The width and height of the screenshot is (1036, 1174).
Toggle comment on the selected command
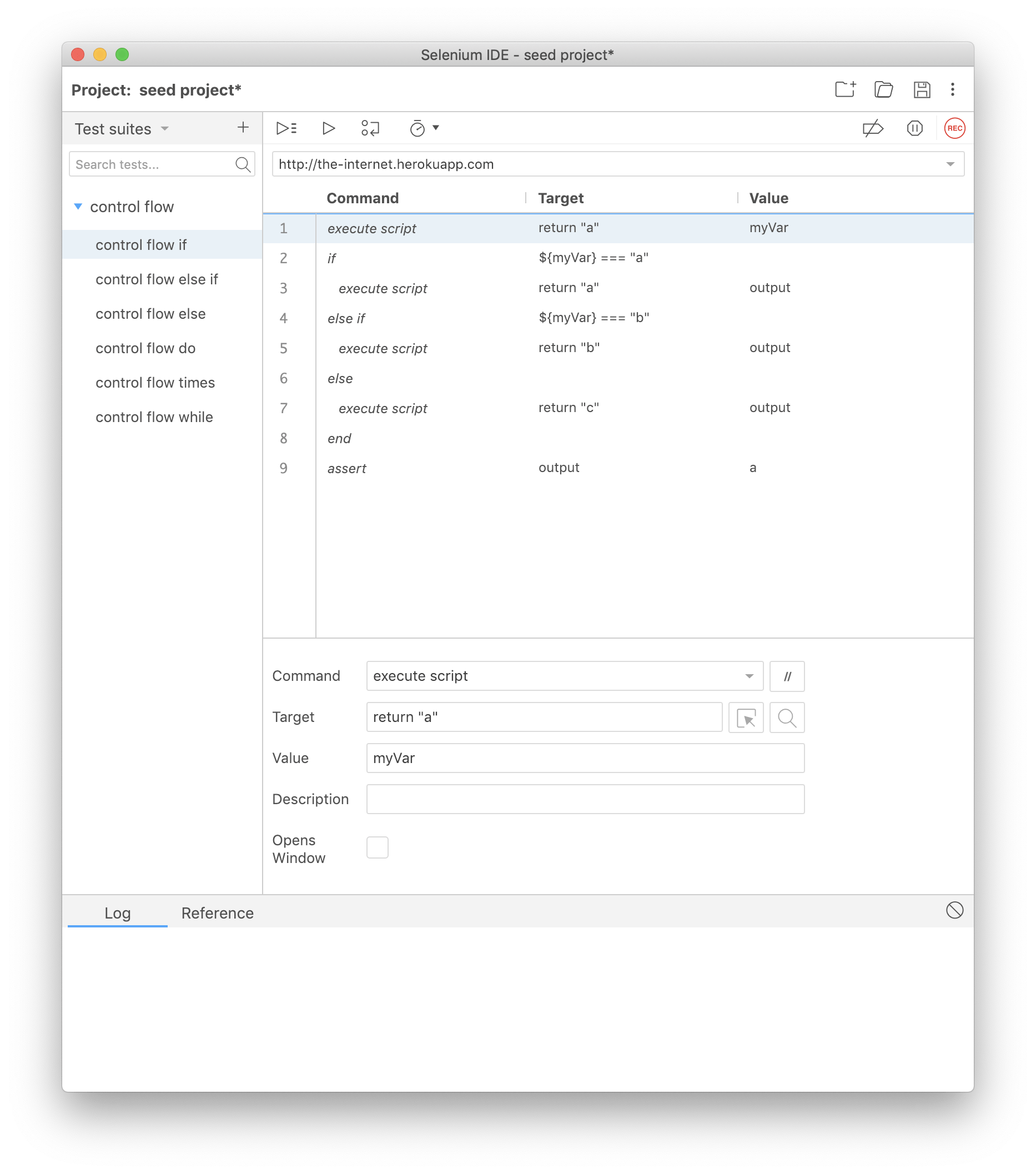[787, 676]
